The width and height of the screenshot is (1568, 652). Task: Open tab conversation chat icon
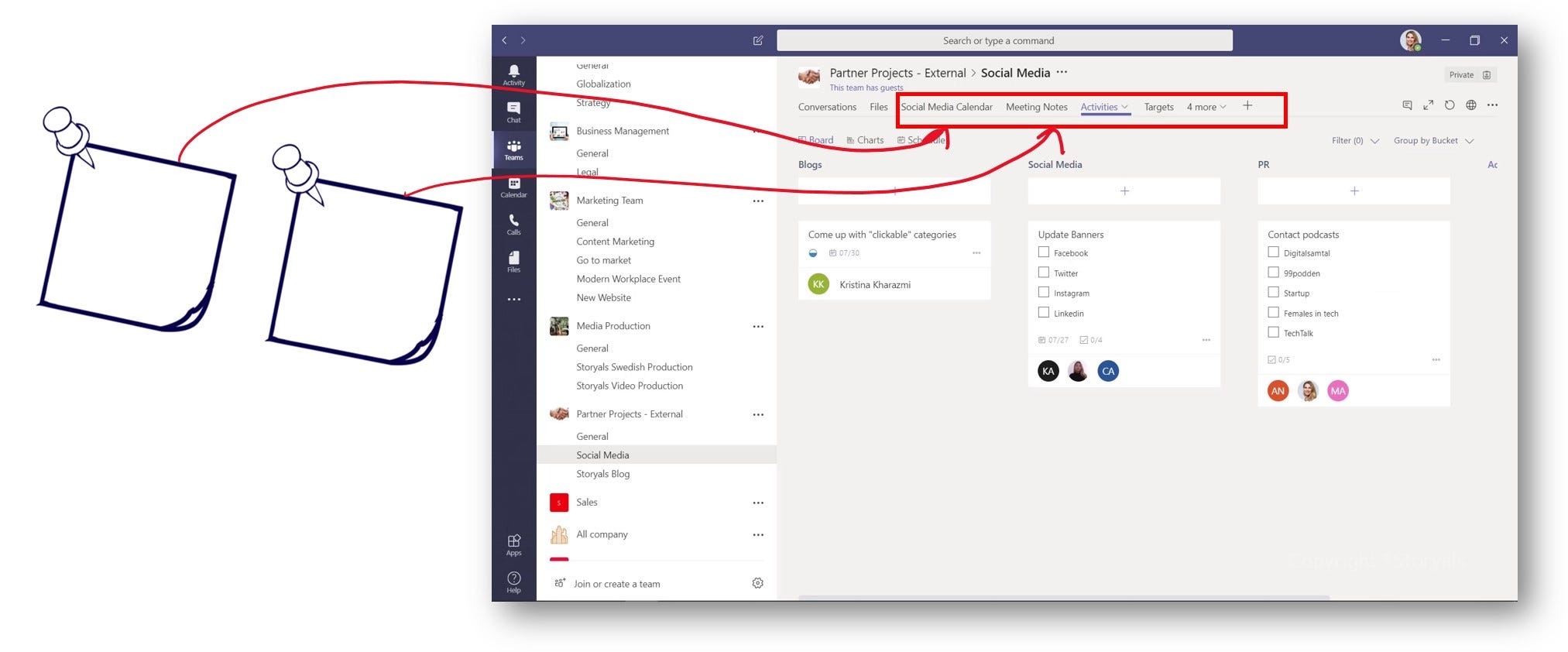click(1407, 105)
